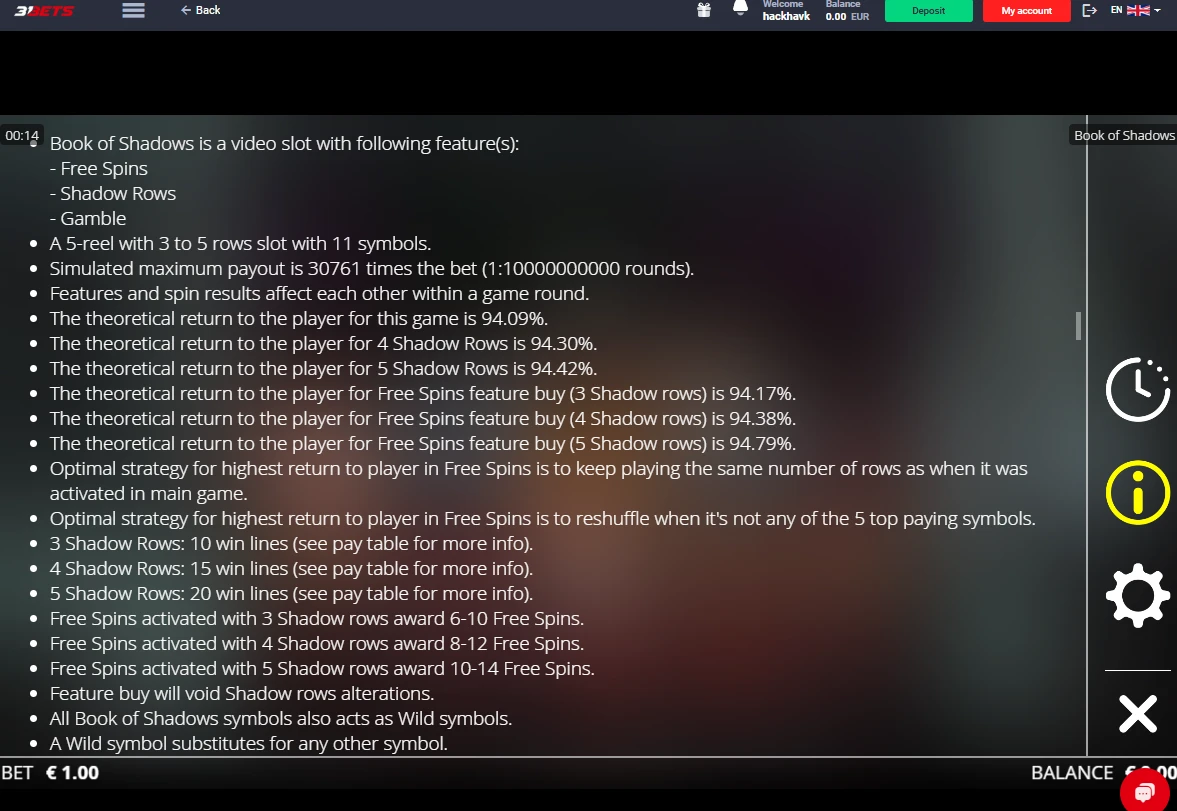1177x811 pixels.
Task: Click the info panel scrollbar thumb
Action: (1078, 326)
